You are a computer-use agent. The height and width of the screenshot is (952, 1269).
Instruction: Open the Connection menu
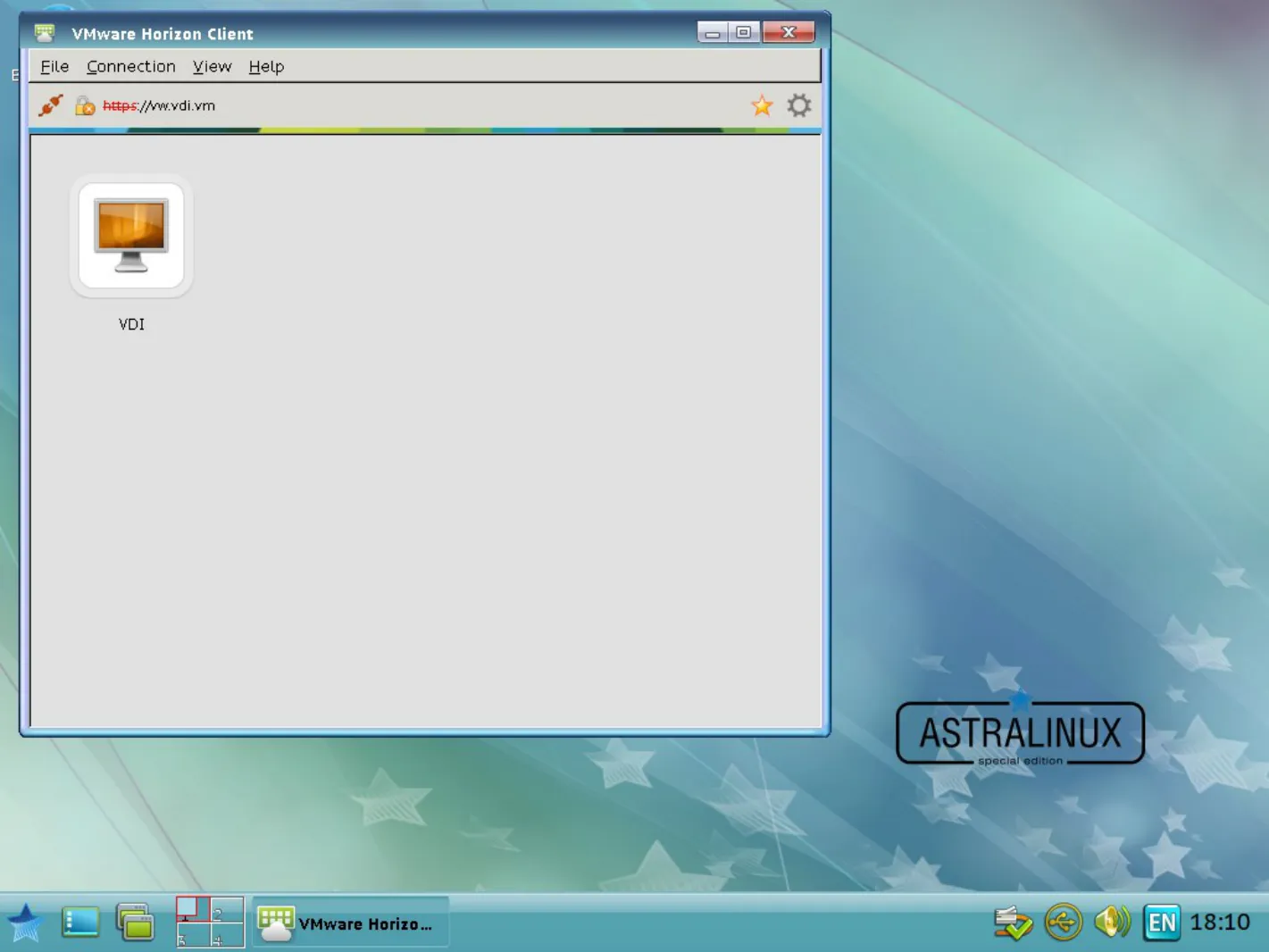(131, 66)
